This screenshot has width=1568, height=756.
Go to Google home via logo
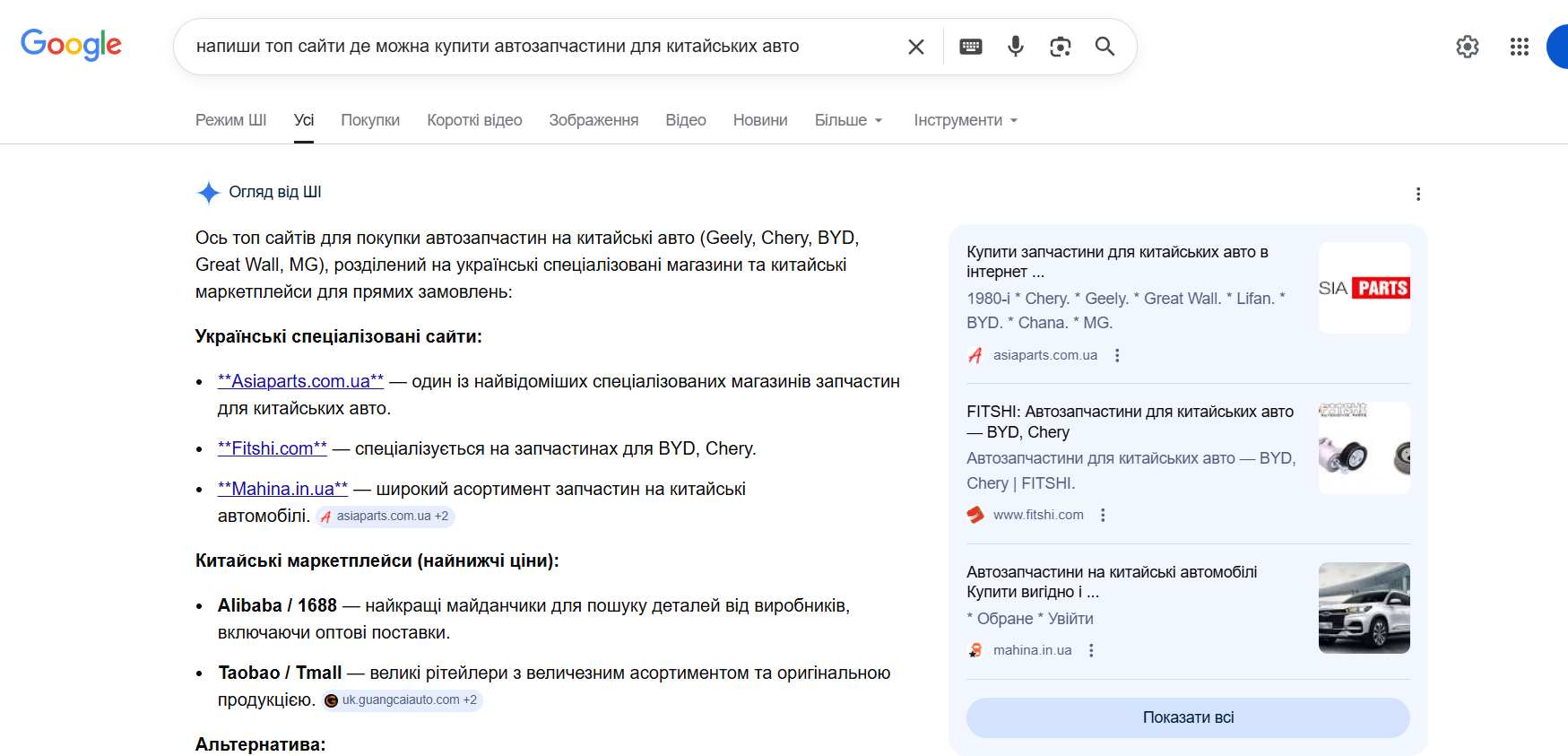point(71,45)
